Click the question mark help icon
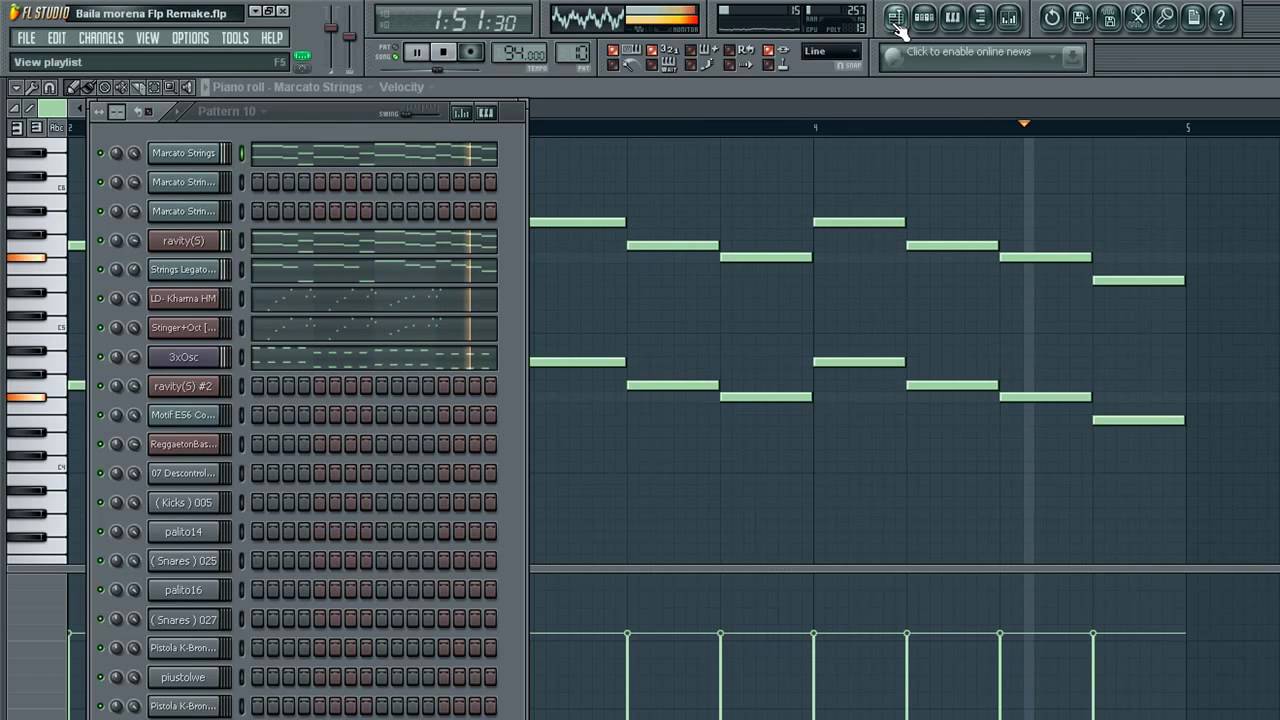The width and height of the screenshot is (1280, 720). pyautogui.click(x=1221, y=17)
